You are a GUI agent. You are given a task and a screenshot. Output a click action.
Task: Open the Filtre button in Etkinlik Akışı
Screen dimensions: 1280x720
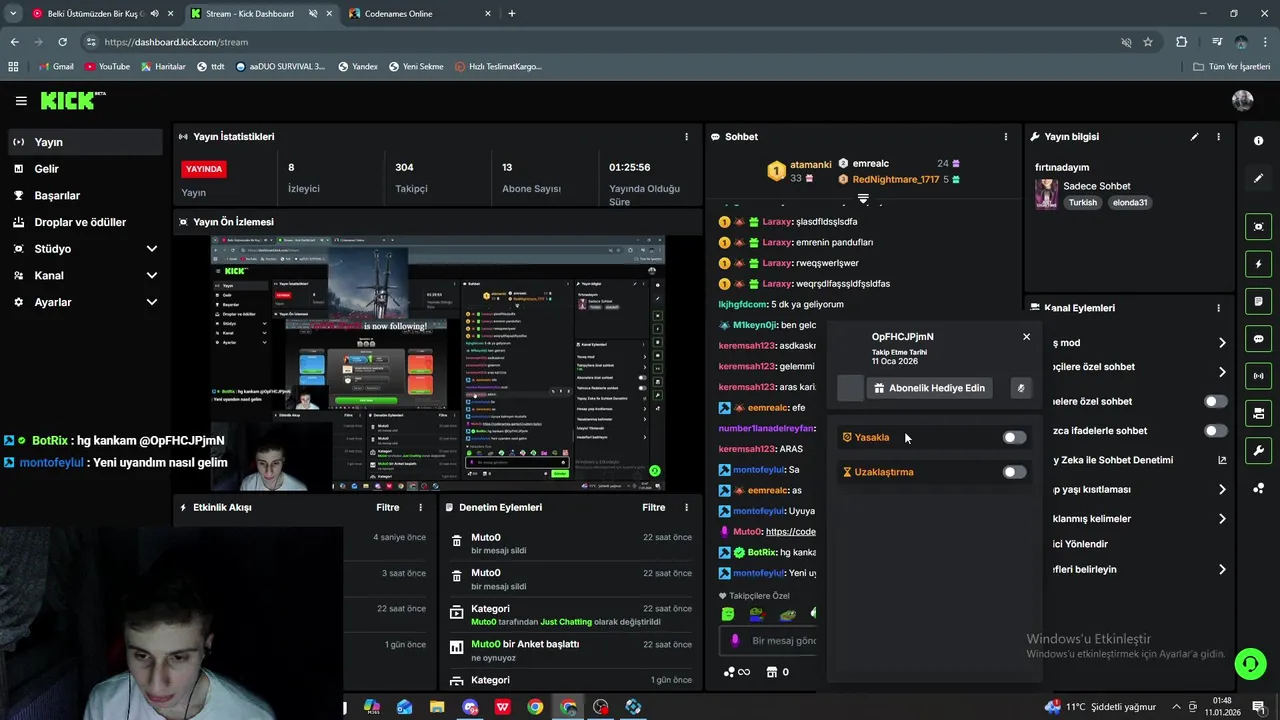[x=388, y=508]
